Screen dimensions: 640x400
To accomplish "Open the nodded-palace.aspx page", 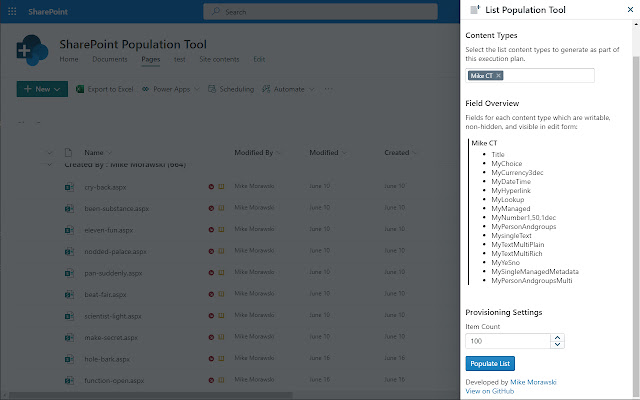I will (x=115, y=252).
